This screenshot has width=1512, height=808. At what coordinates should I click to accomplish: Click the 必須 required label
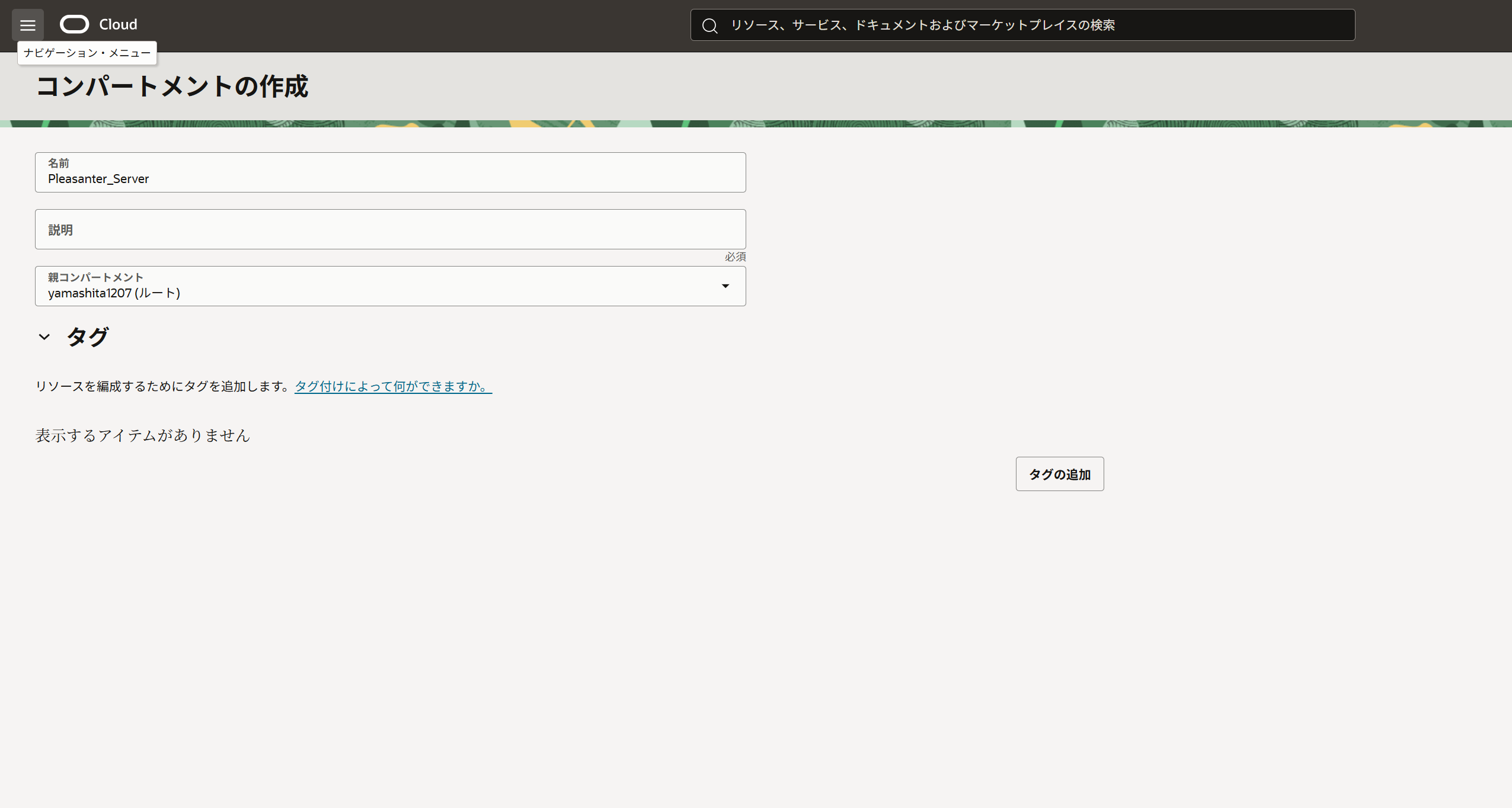pyautogui.click(x=735, y=257)
